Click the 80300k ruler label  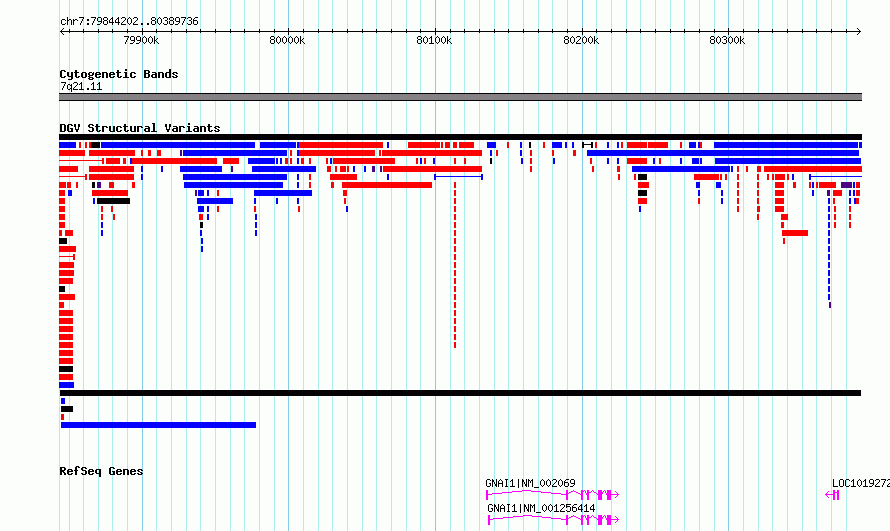pyautogui.click(x=728, y=40)
